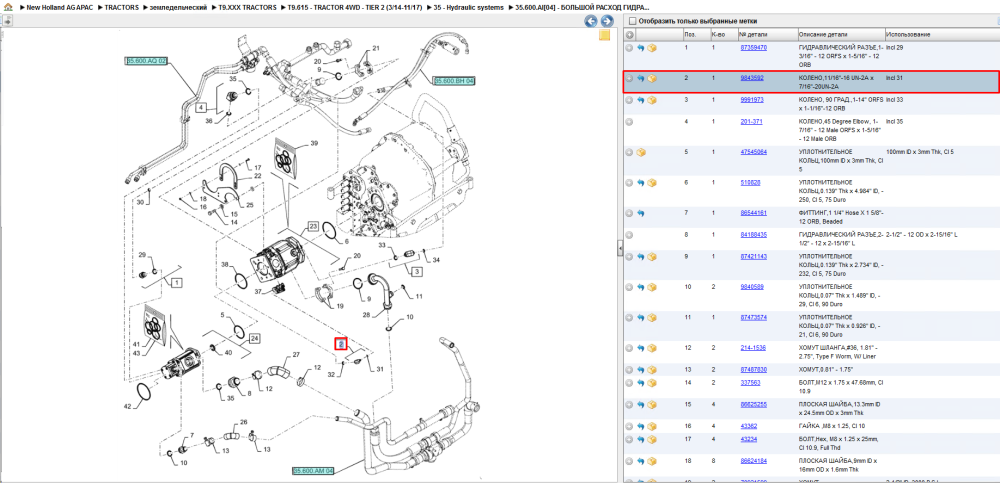Click blue arrow icon for part 337563

point(640,383)
